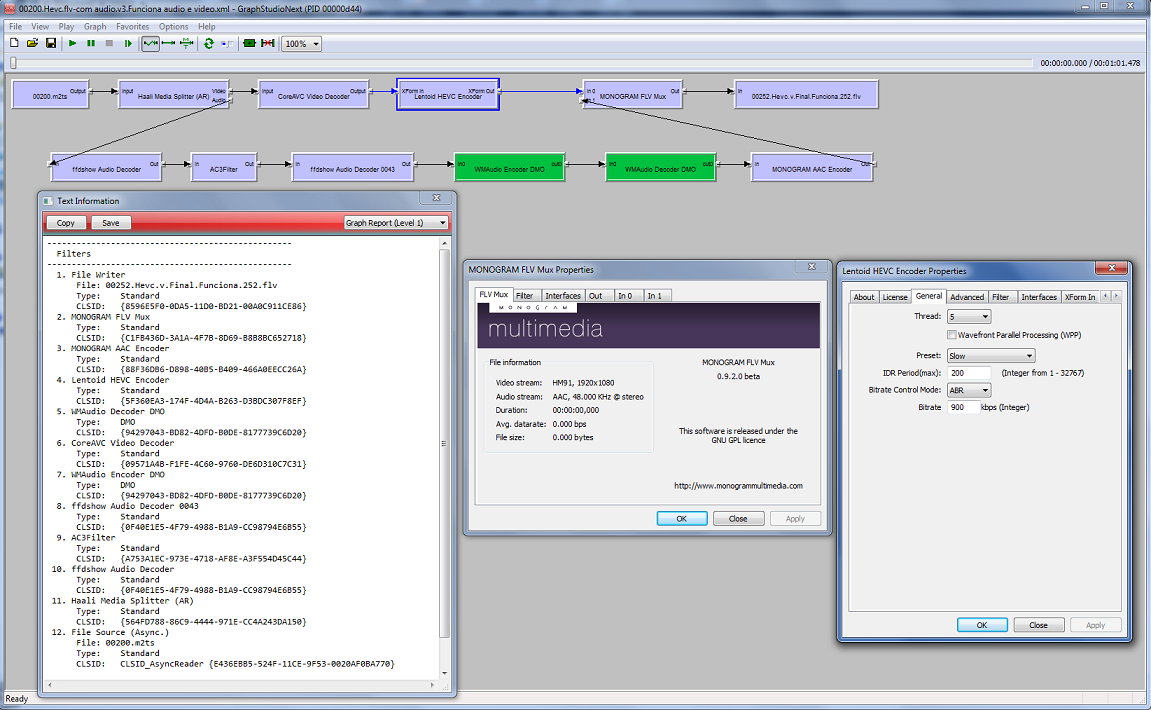Save the graph with the floppy disk icon

tap(51, 43)
